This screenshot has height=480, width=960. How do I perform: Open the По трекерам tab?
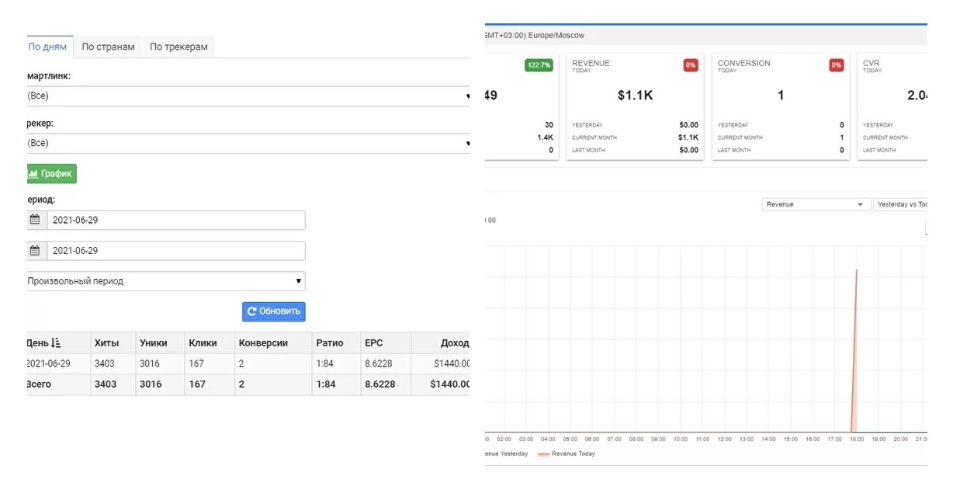pyautogui.click(x=178, y=46)
